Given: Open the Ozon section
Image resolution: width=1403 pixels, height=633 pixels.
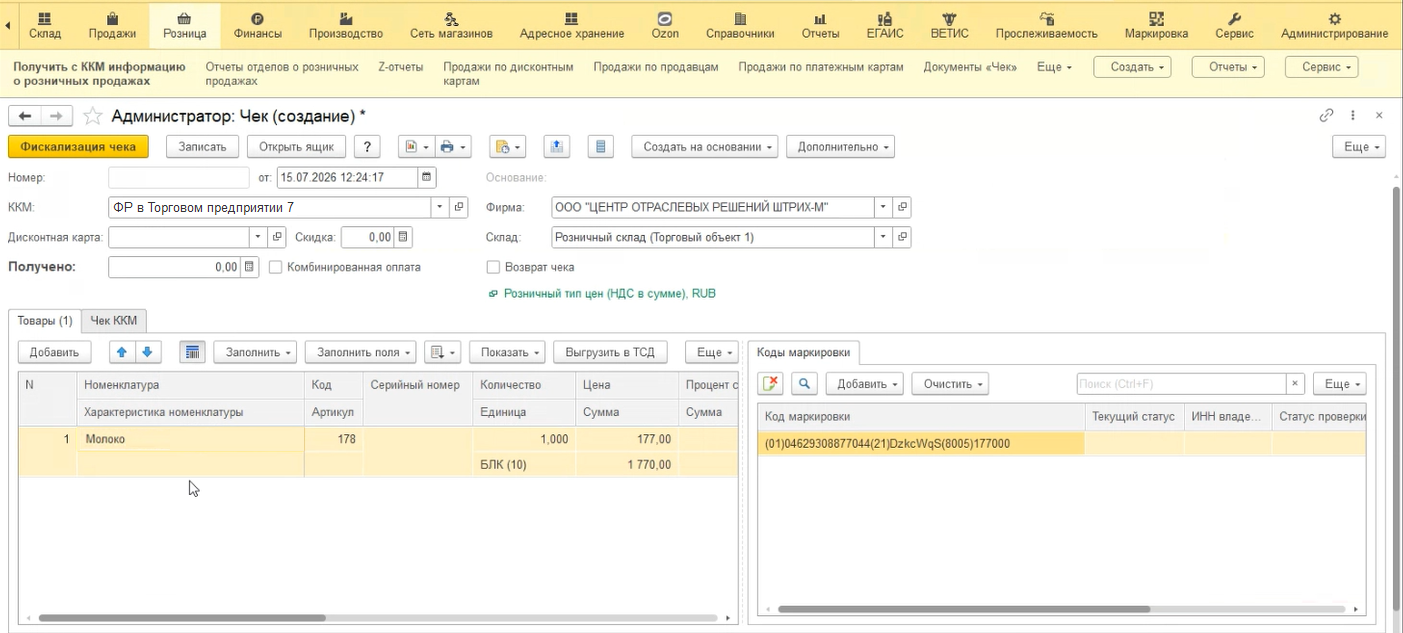Looking at the screenshot, I should click(x=665, y=26).
